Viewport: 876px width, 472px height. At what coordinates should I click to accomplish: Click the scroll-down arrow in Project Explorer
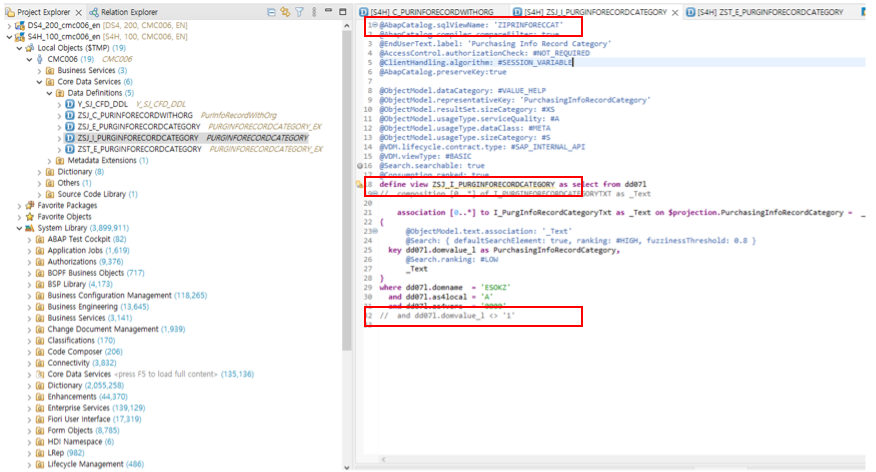point(347,468)
